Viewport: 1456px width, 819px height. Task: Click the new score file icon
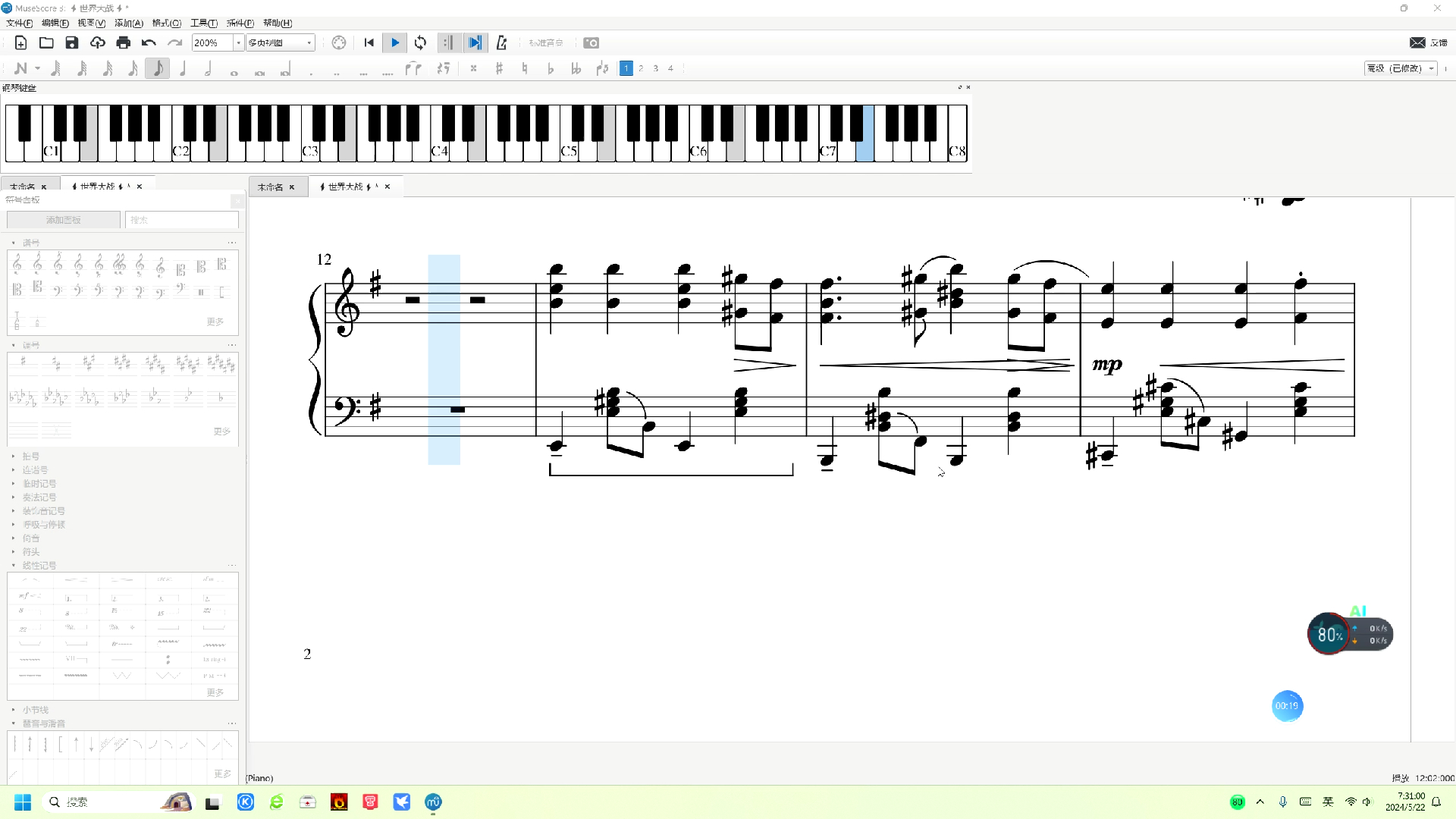tap(20, 43)
